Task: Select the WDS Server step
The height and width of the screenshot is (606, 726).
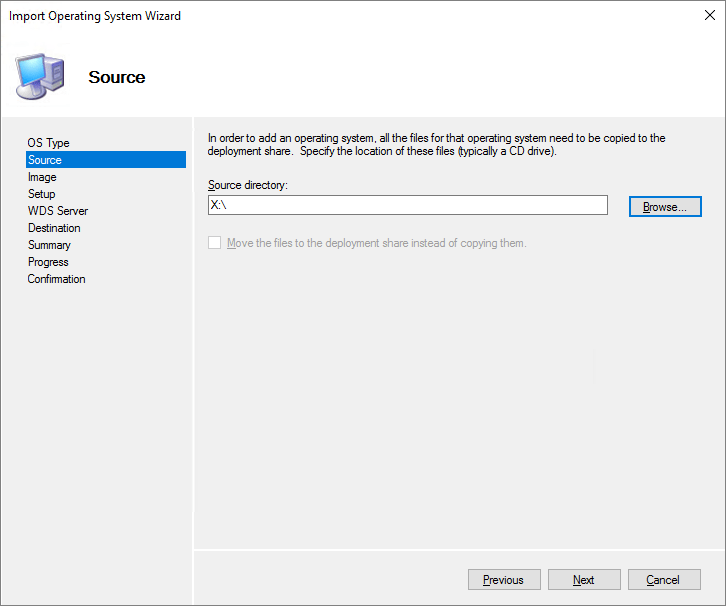Action: pyautogui.click(x=58, y=211)
